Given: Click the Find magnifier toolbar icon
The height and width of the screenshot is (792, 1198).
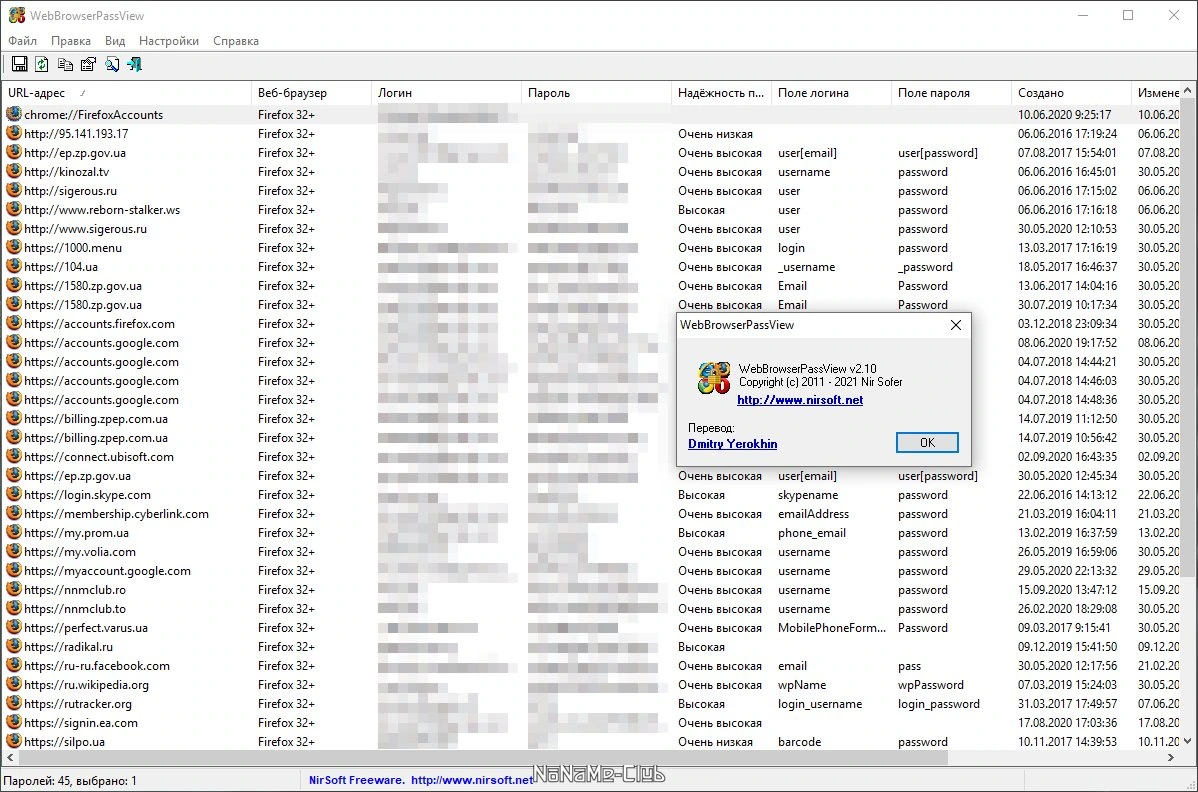Looking at the screenshot, I should (x=112, y=64).
